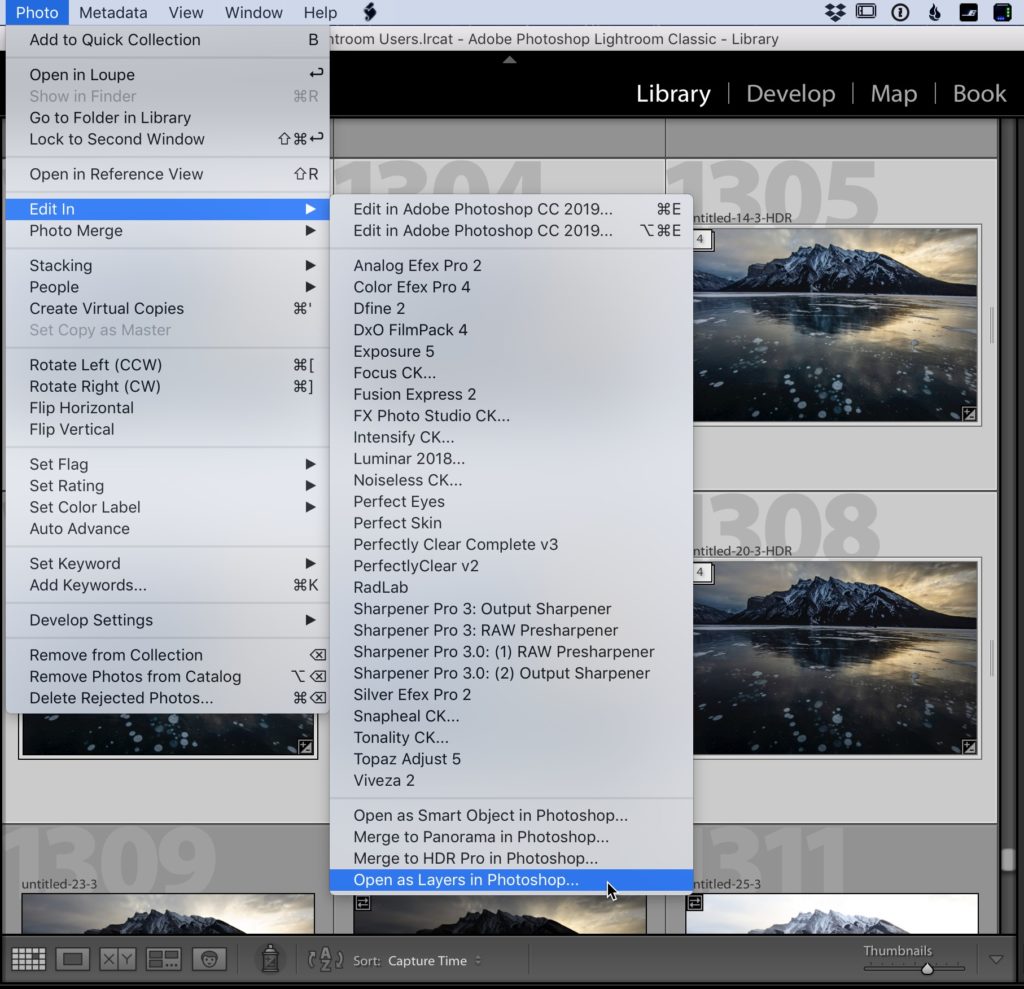Expand the Set Rating submenu
The image size is (1024, 989).
167,485
